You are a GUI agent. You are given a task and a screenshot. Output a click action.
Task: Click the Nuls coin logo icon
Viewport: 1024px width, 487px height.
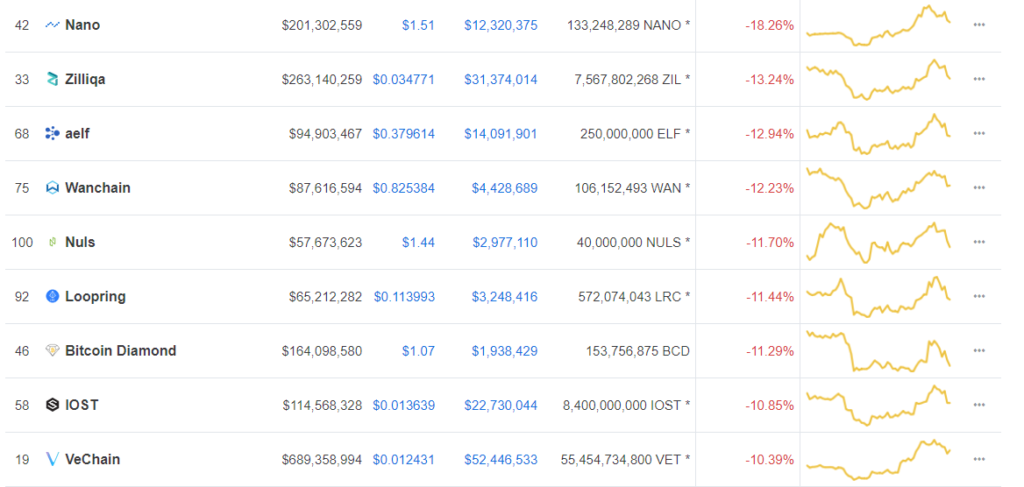[x=53, y=242]
